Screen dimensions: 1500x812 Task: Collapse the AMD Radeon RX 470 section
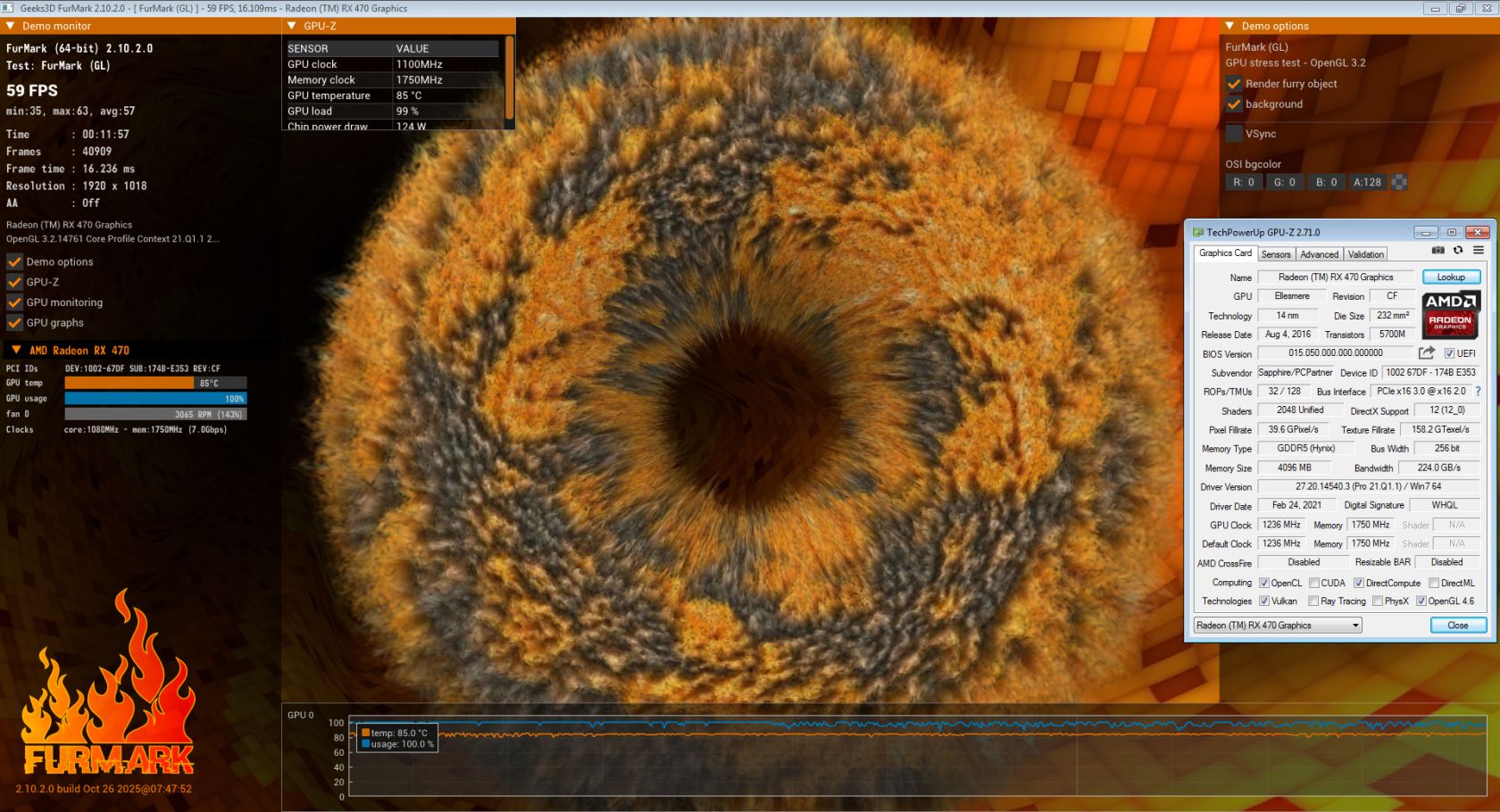click(16, 350)
